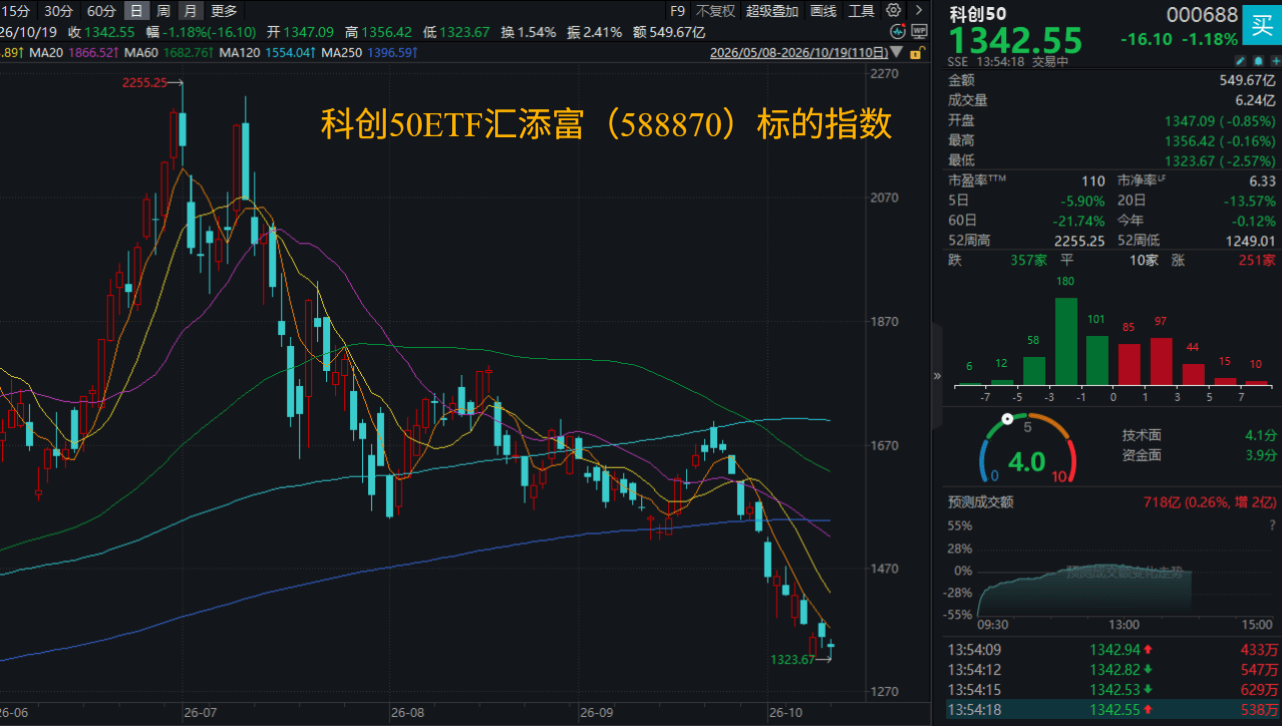Select the 周 weekly K-line tab
Screen dimensions: 1282x726
click(x=163, y=11)
